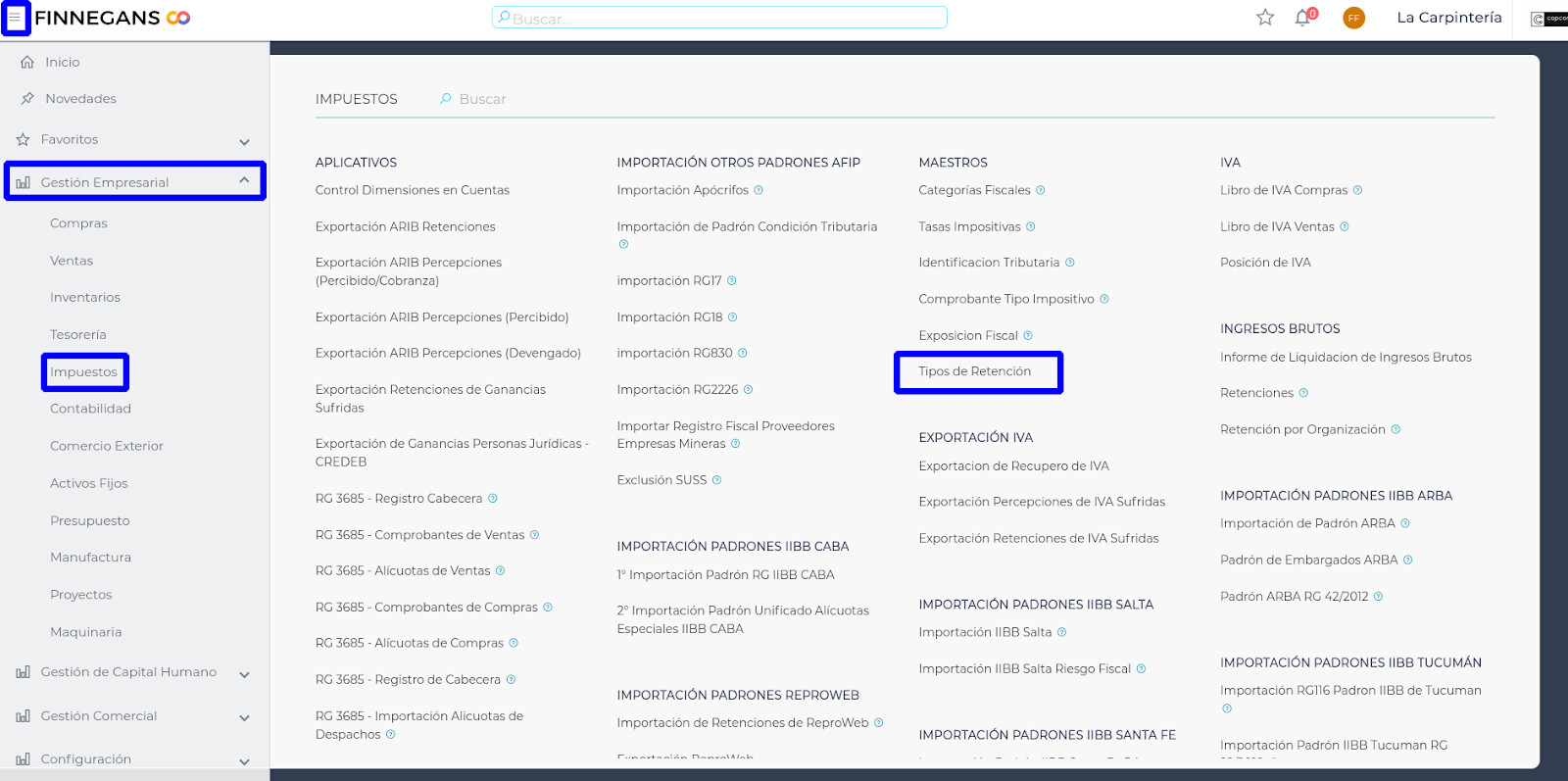1568x781 pixels.
Task: Click the Inicio home icon
Action: [27, 62]
